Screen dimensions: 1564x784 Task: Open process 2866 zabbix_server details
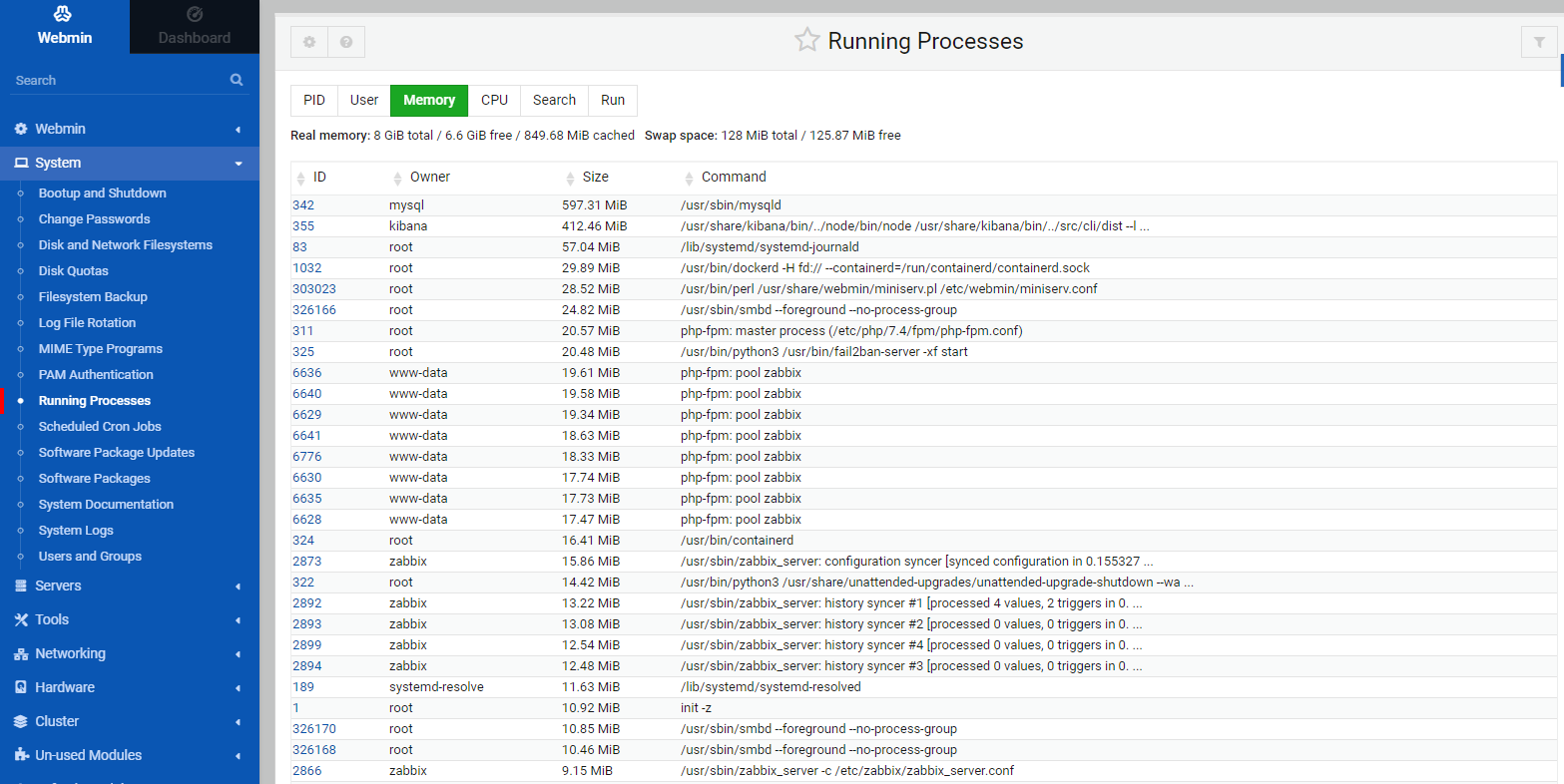pyautogui.click(x=307, y=770)
